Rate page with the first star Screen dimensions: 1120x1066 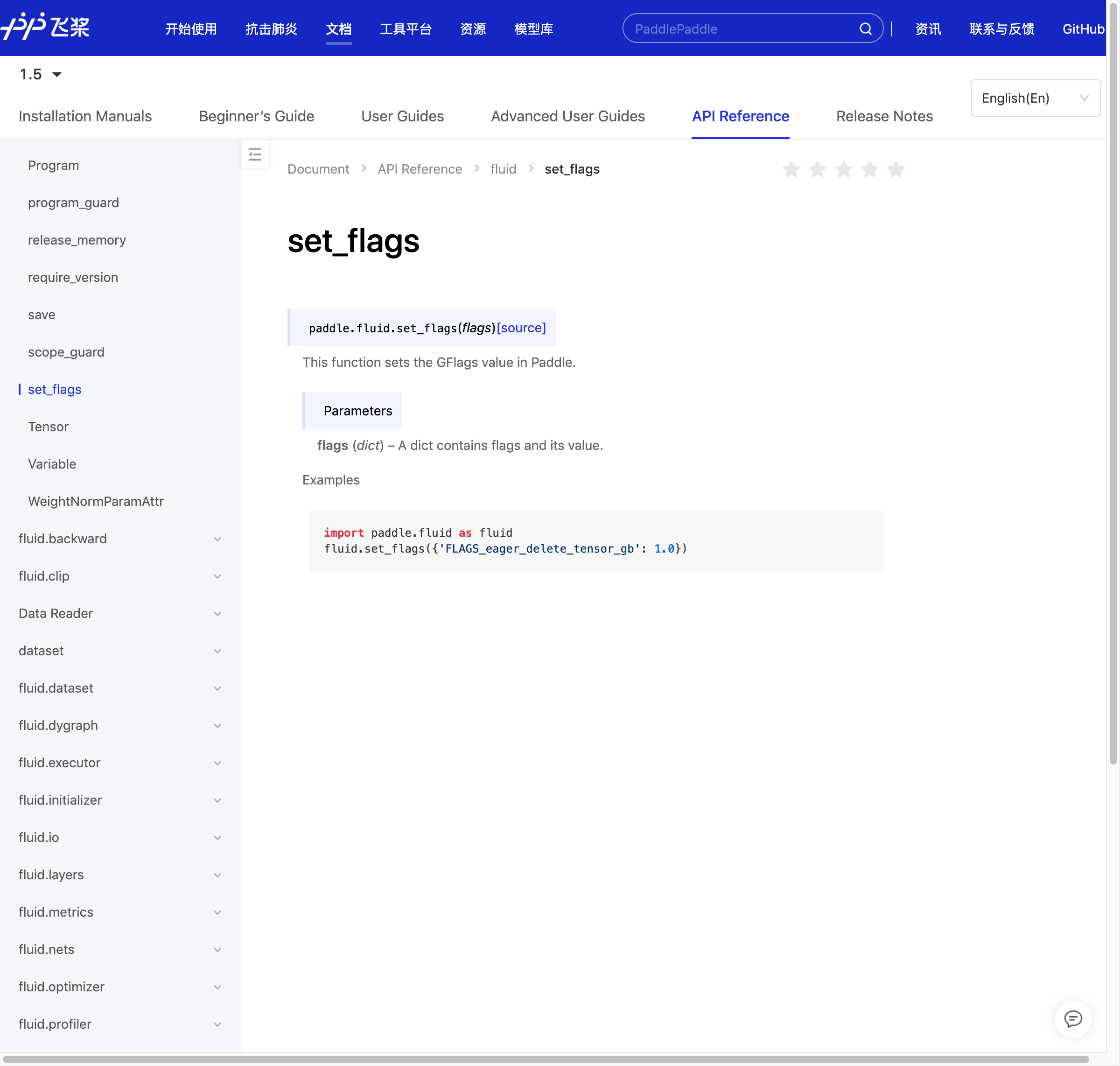[791, 169]
